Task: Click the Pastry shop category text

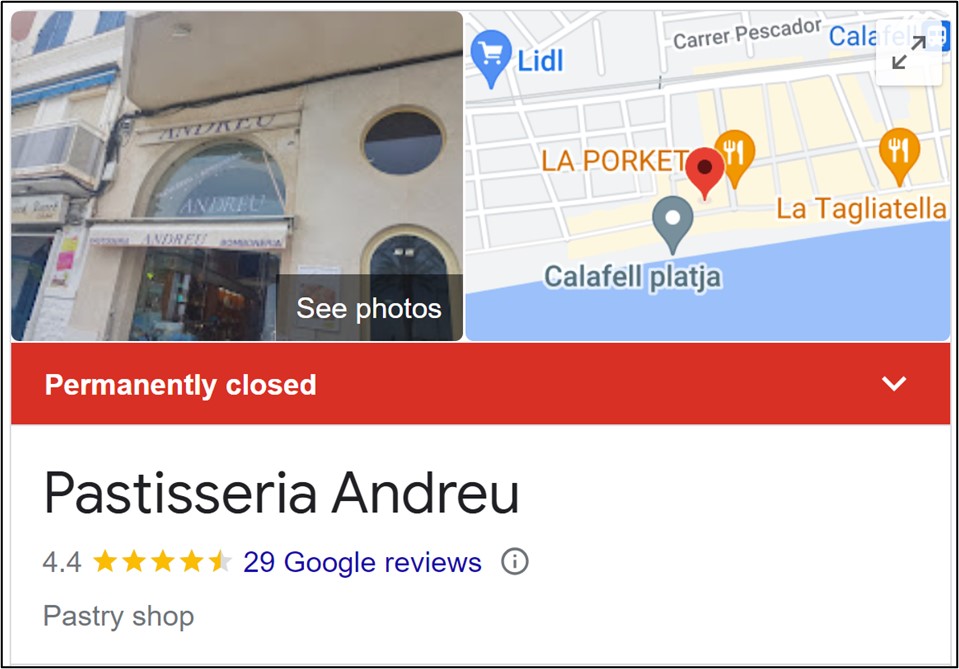Action: pos(119,616)
